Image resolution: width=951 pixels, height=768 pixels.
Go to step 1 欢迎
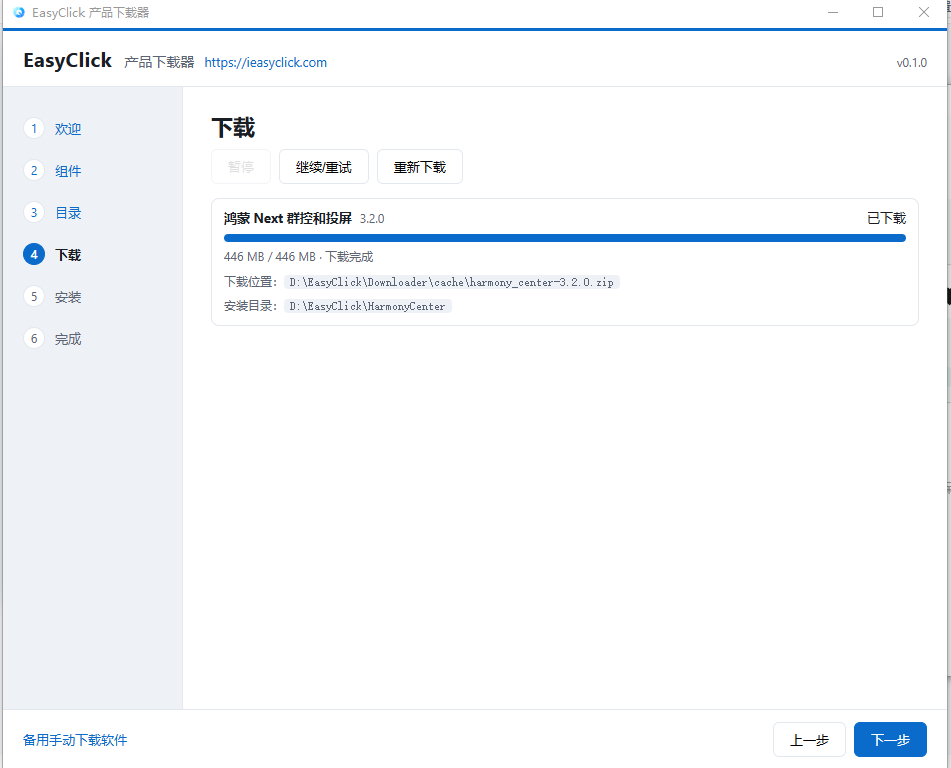pyautogui.click(x=53, y=129)
